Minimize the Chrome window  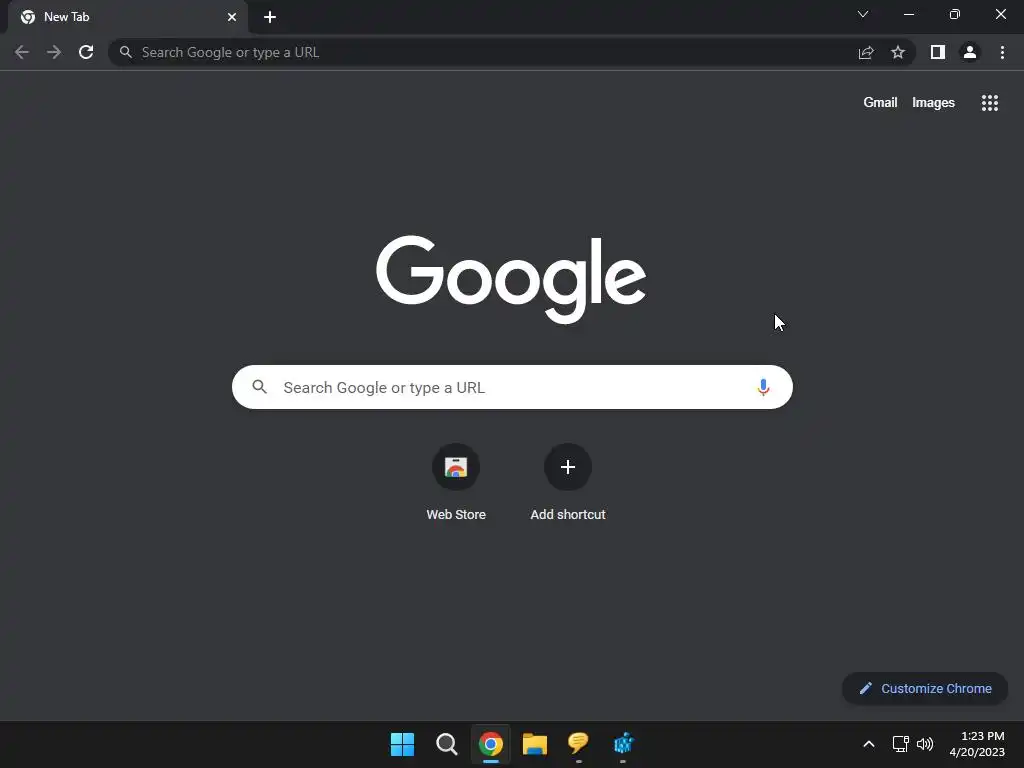pyautogui.click(x=908, y=14)
